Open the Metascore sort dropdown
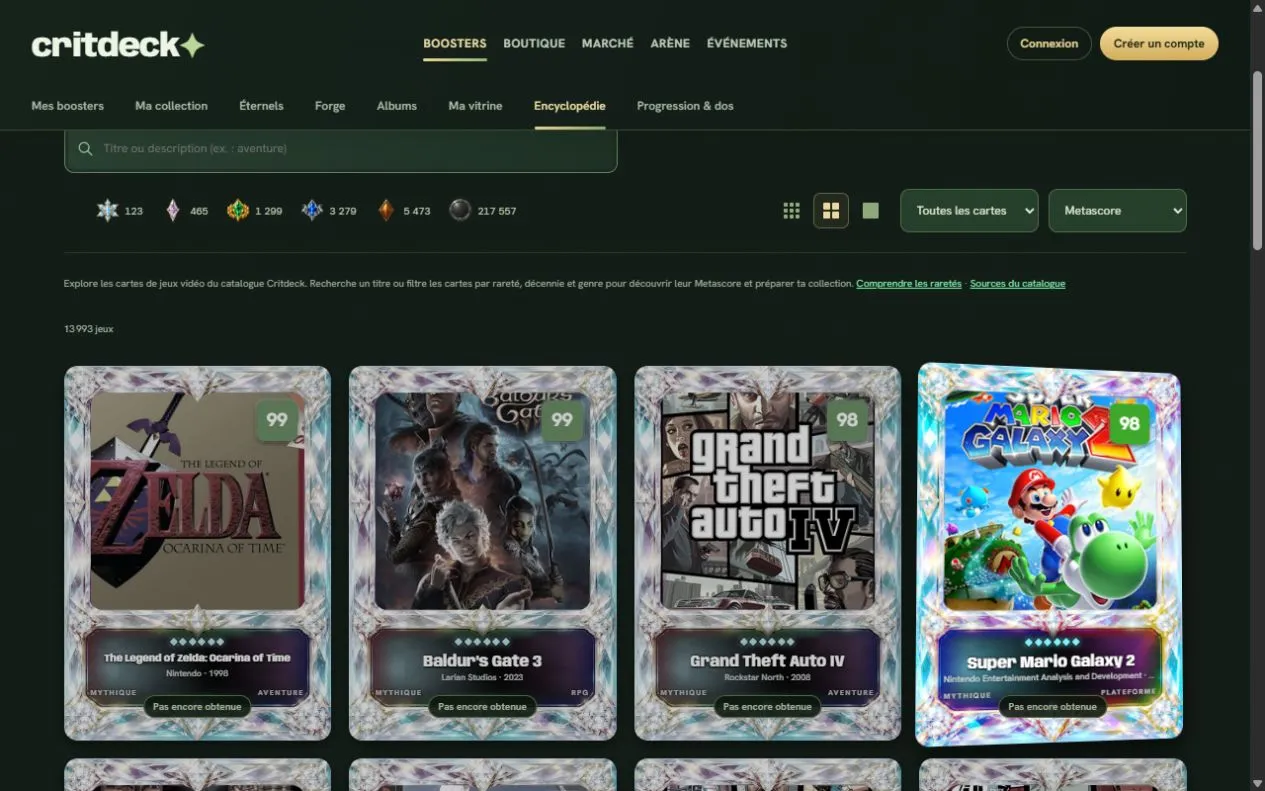This screenshot has height=791, width=1265. click(1117, 211)
